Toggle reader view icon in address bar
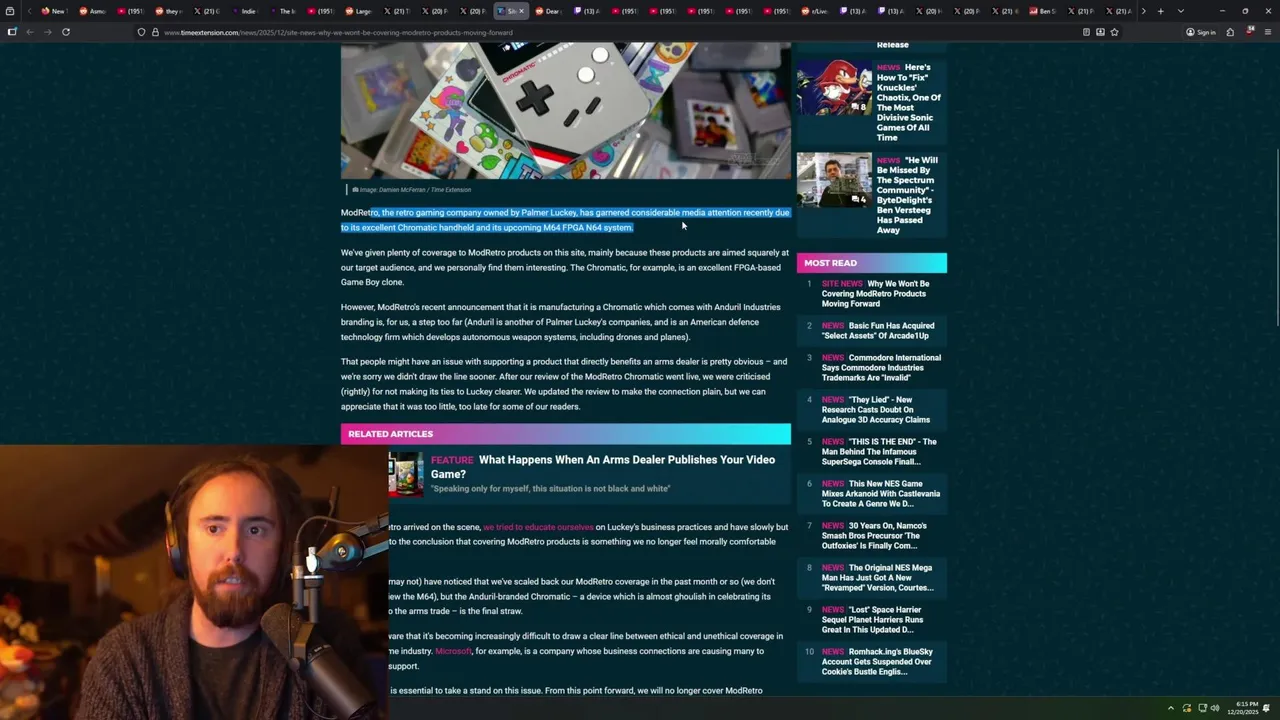1280x720 pixels. [x=1086, y=32]
